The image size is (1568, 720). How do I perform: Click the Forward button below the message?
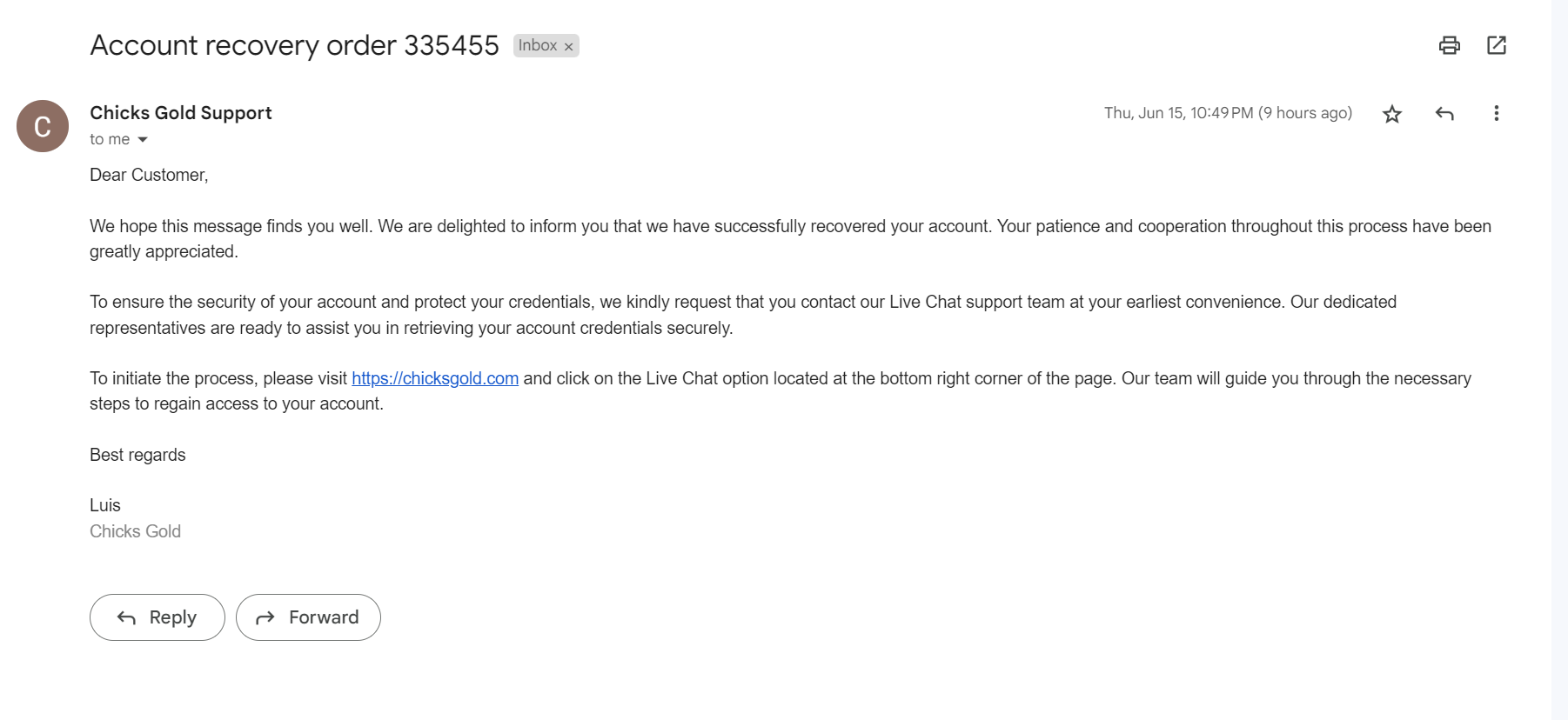point(308,617)
